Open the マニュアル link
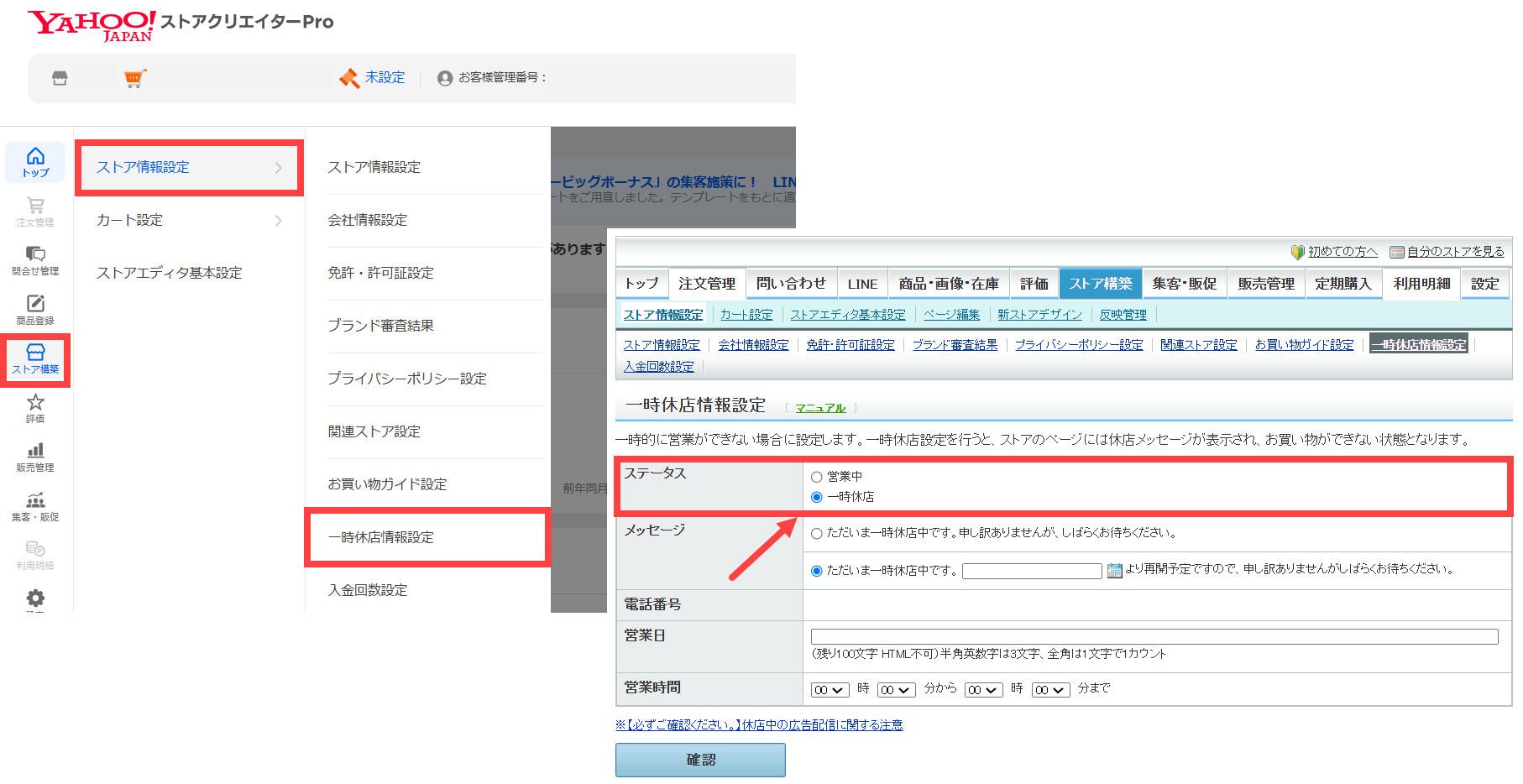The image size is (1523, 784). click(820, 408)
